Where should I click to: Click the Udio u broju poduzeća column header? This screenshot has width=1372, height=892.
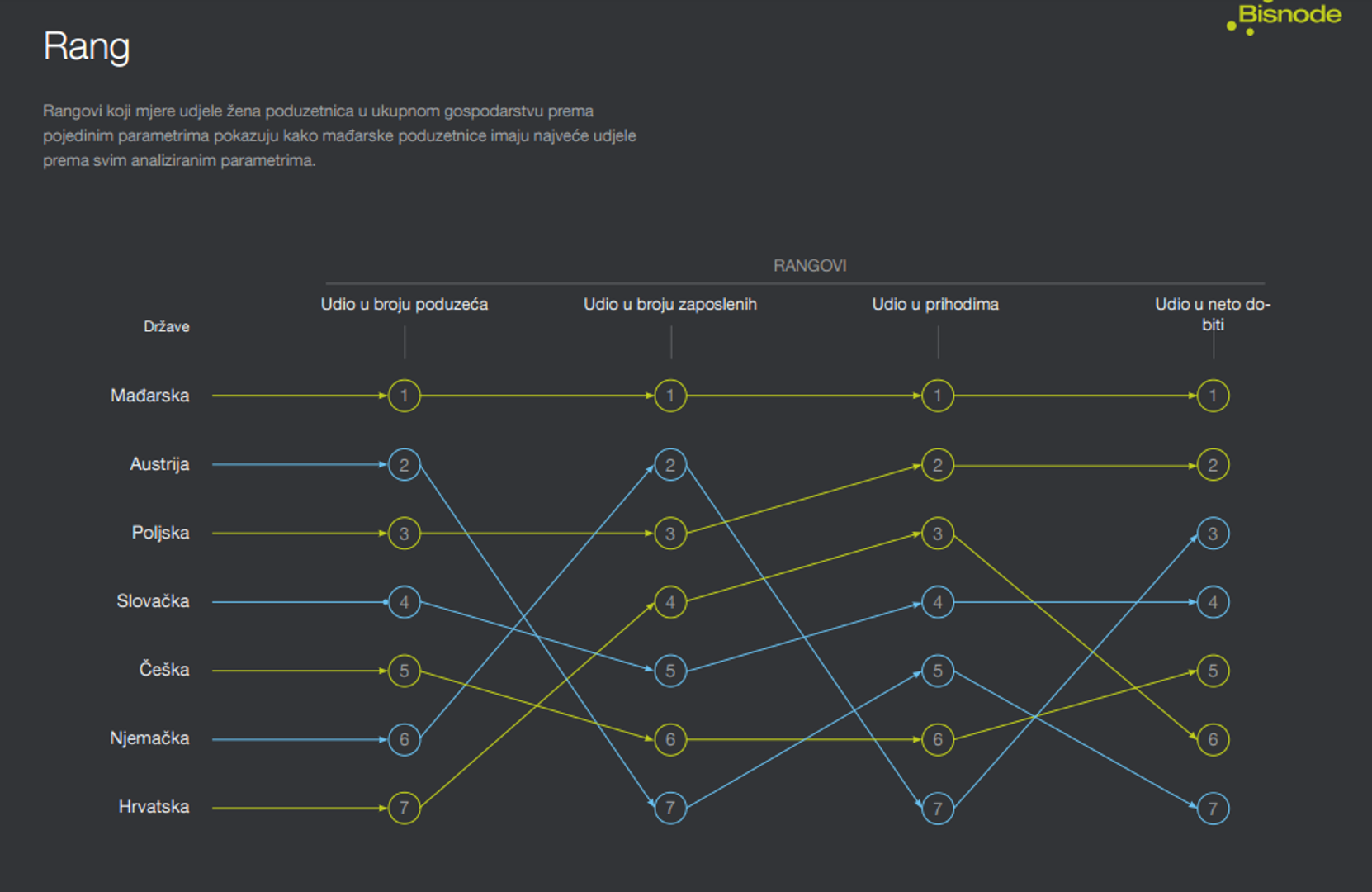404,305
